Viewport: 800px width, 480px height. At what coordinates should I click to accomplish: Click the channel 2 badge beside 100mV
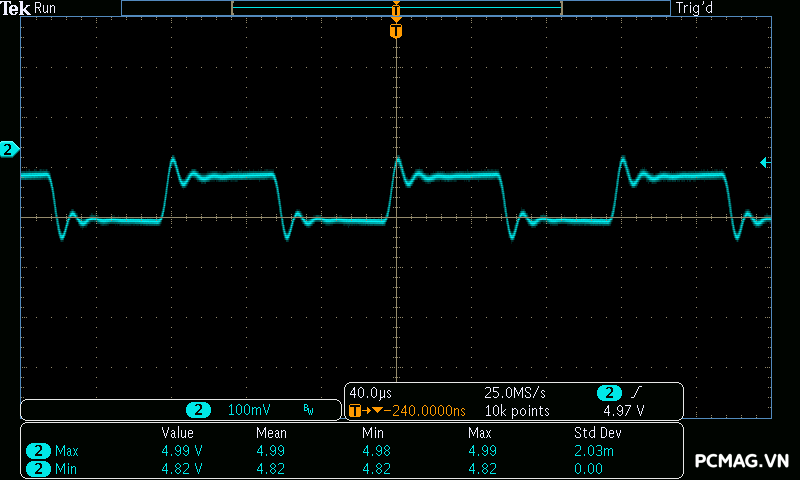coord(200,410)
